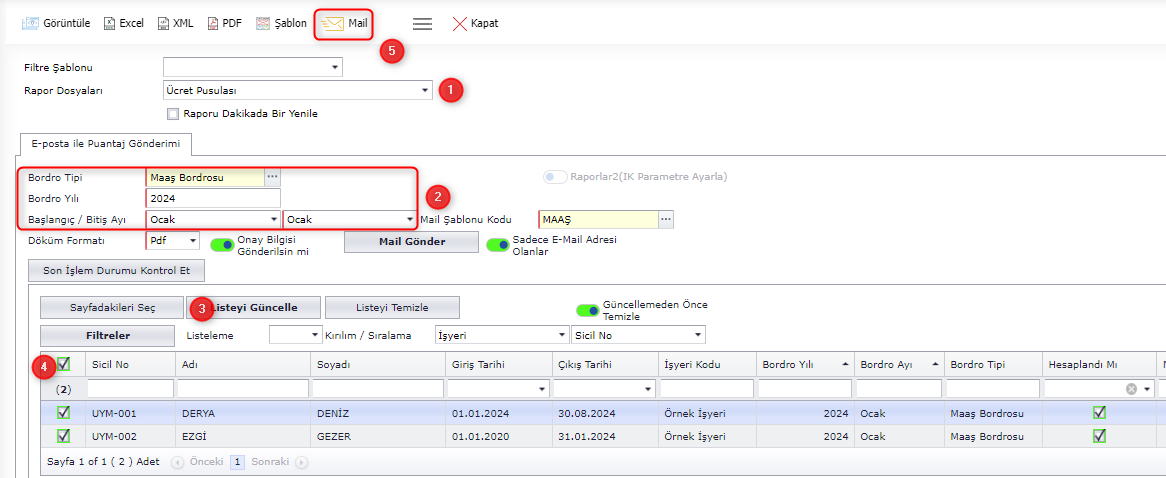The image size is (1166, 478).
Task: Clear the Hesaplandı Mı filter value
Action: [x=1131, y=389]
